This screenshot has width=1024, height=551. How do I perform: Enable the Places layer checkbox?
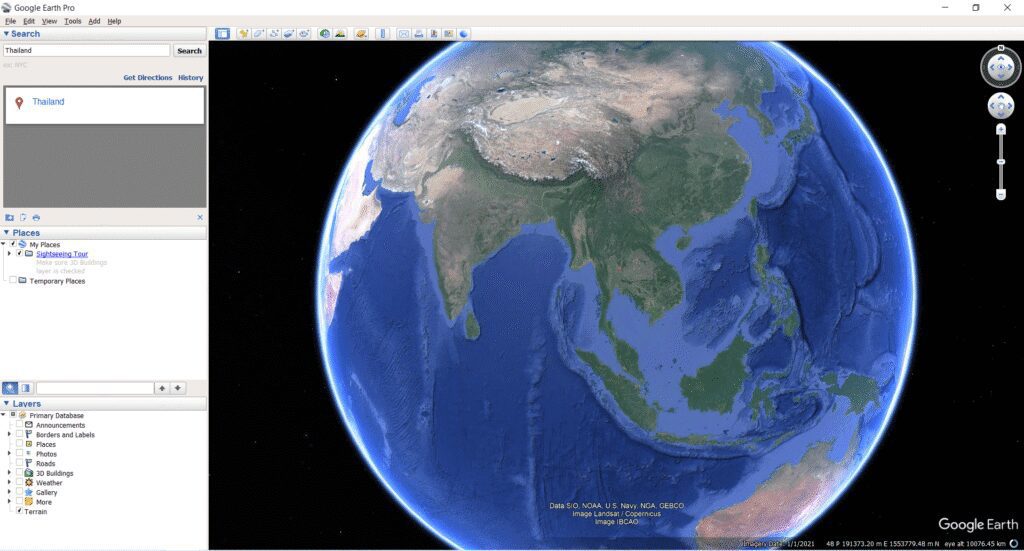(x=20, y=444)
